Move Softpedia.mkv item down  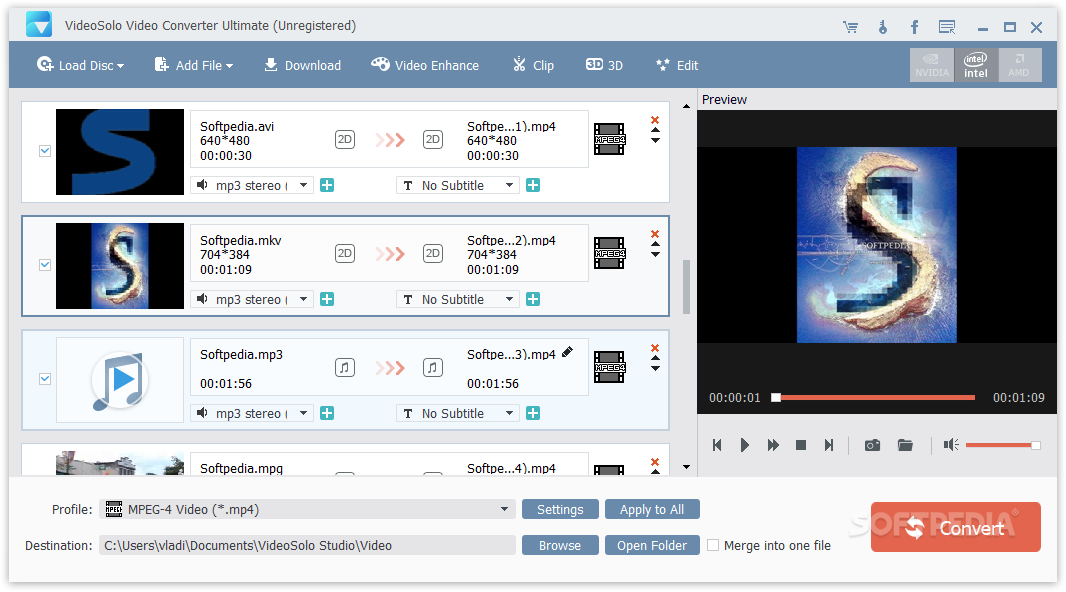point(655,255)
